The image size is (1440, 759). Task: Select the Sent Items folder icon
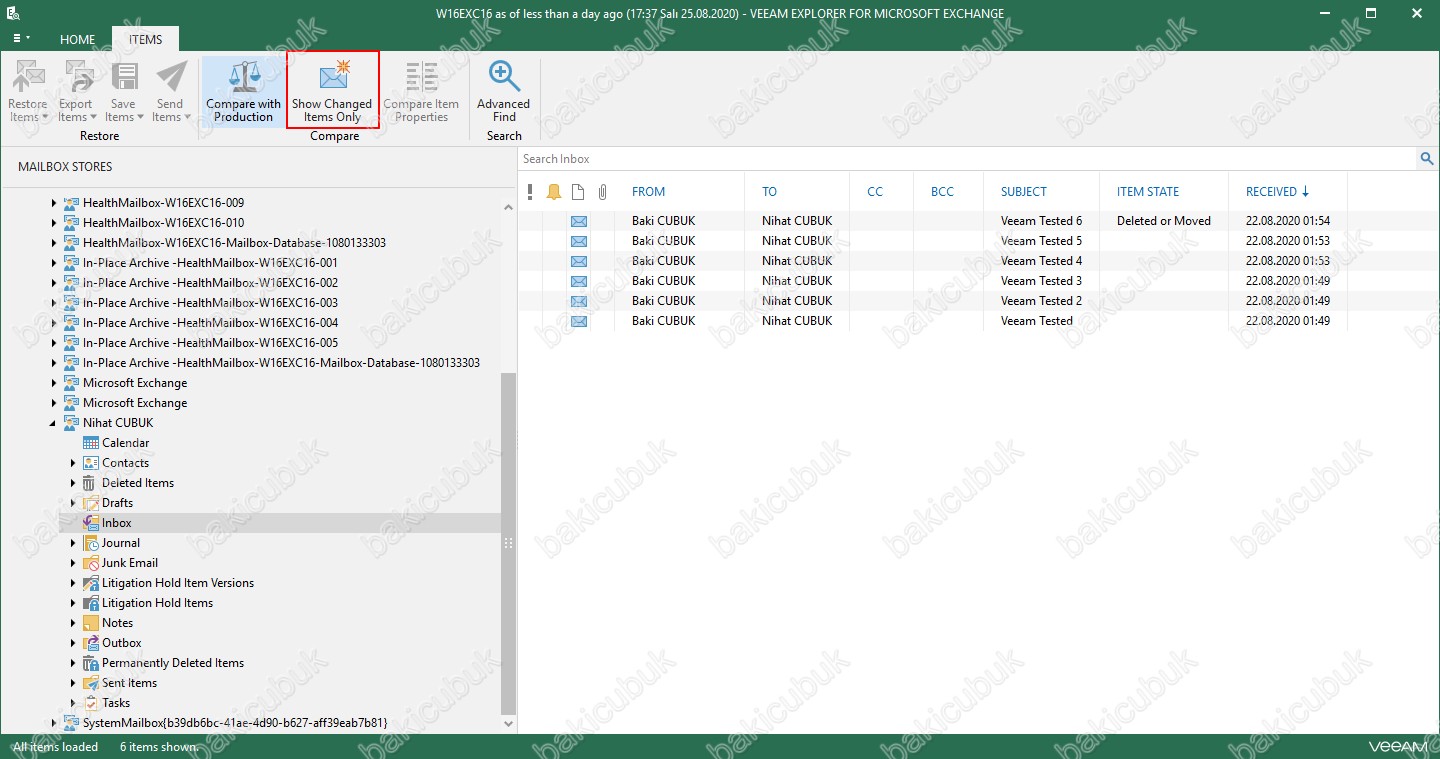pos(91,683)
